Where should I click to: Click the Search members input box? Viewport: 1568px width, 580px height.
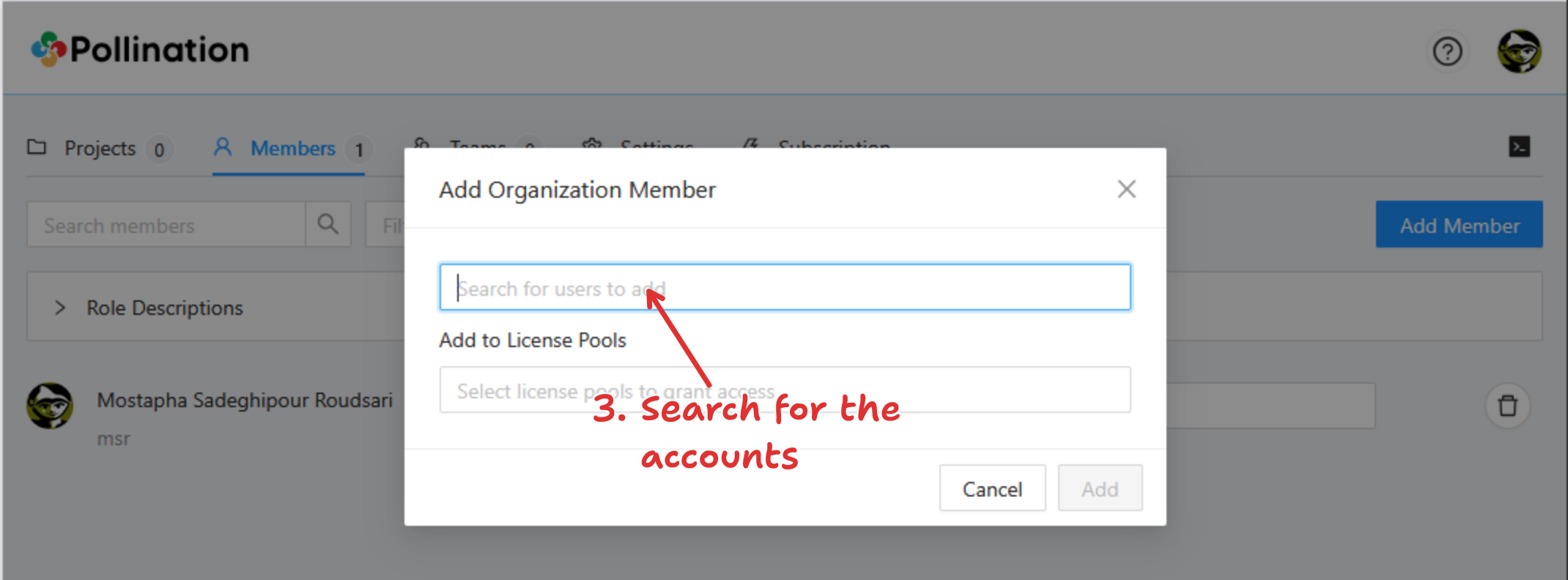click(166, 225)
